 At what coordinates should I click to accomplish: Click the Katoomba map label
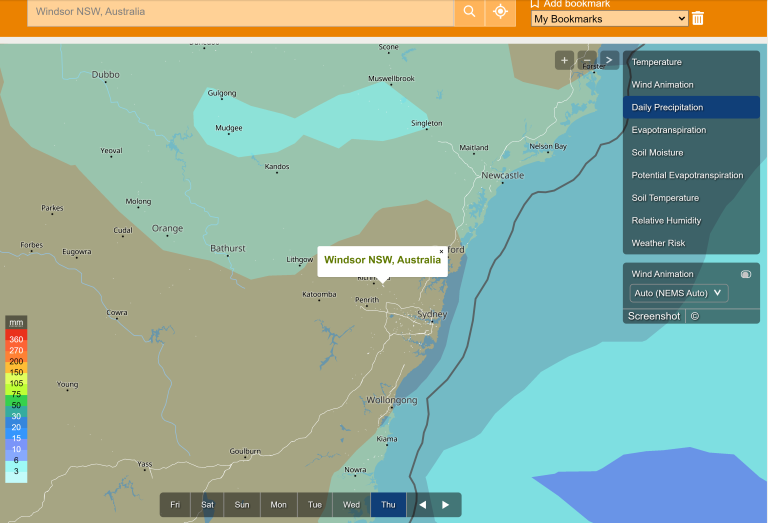click(319, 294)
